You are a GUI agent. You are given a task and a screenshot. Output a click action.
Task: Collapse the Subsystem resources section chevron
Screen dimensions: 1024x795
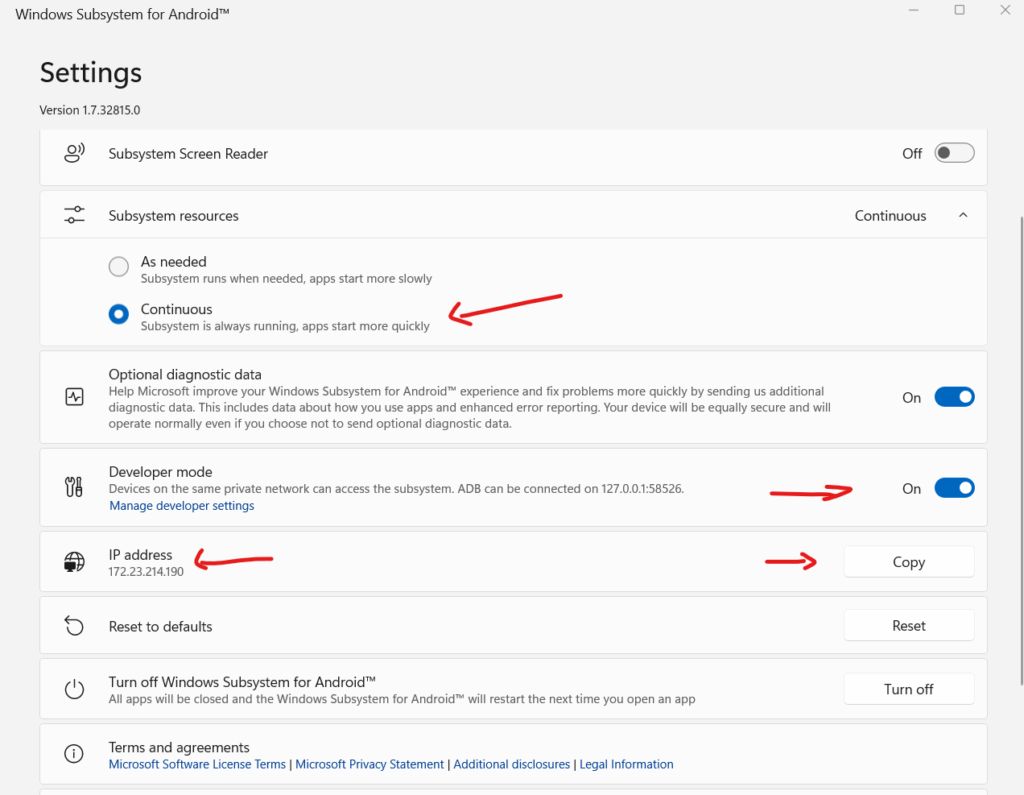(x=963, y=215)
